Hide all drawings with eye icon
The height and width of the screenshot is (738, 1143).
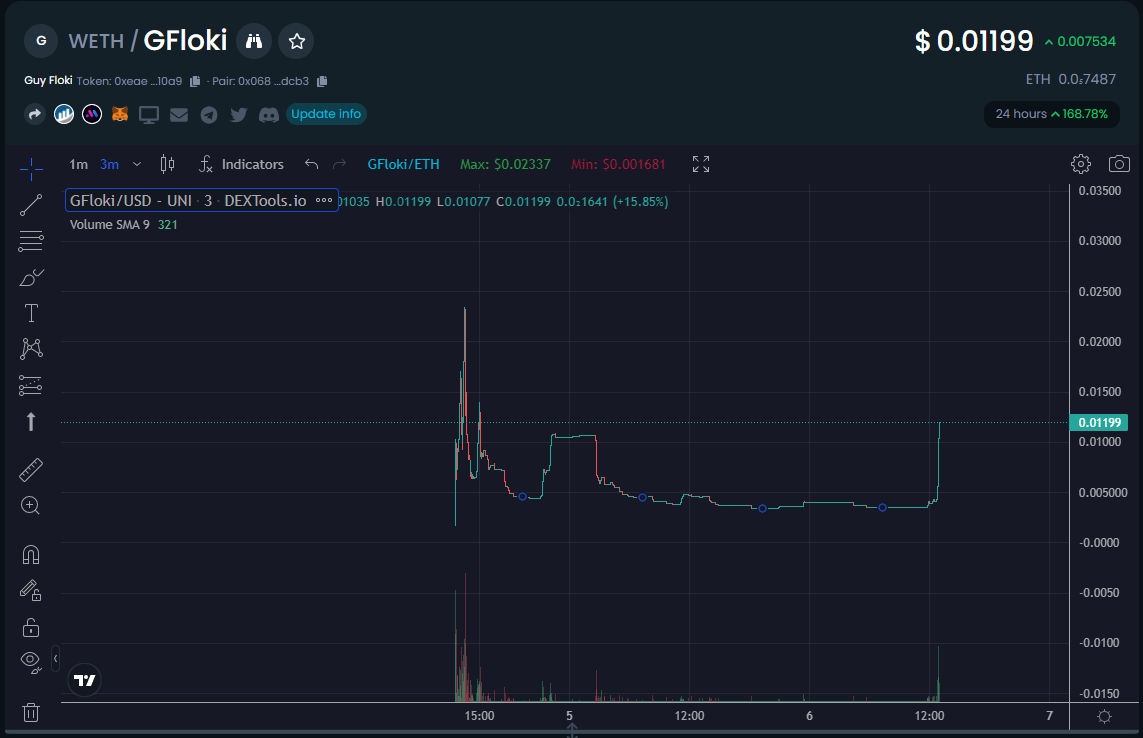tap(31, 662)
